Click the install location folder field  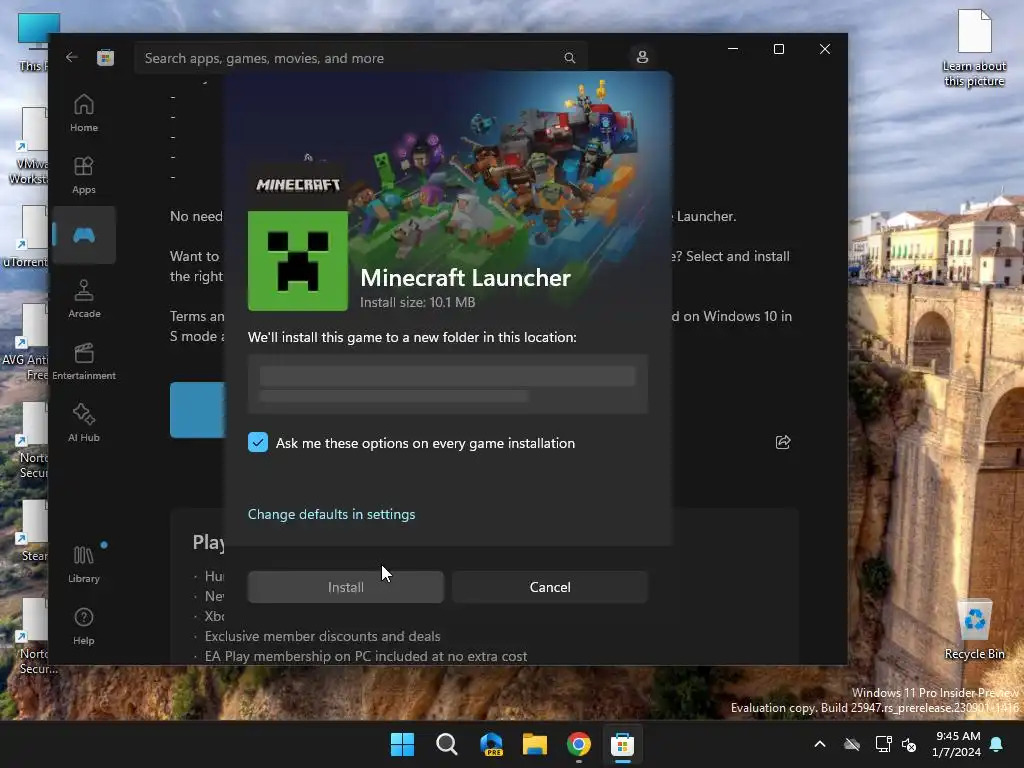447,384
